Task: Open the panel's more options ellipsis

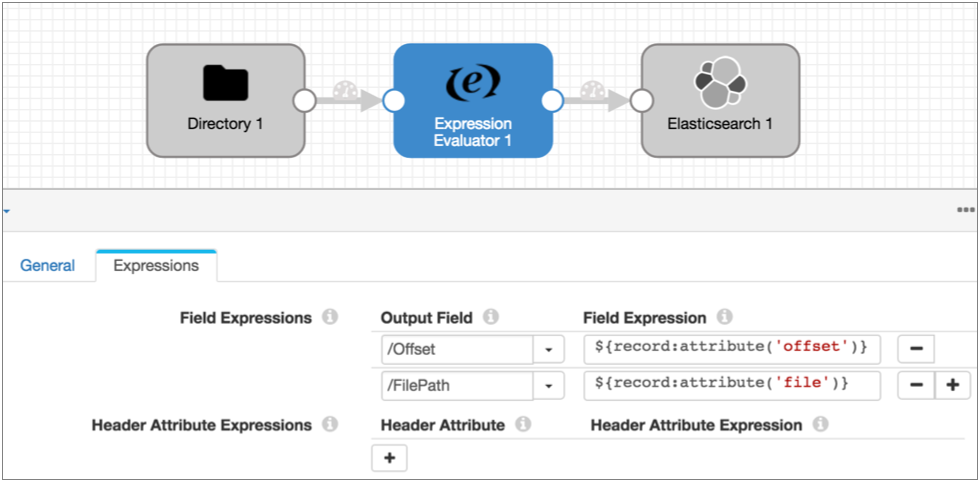Action: pos(965,211)
